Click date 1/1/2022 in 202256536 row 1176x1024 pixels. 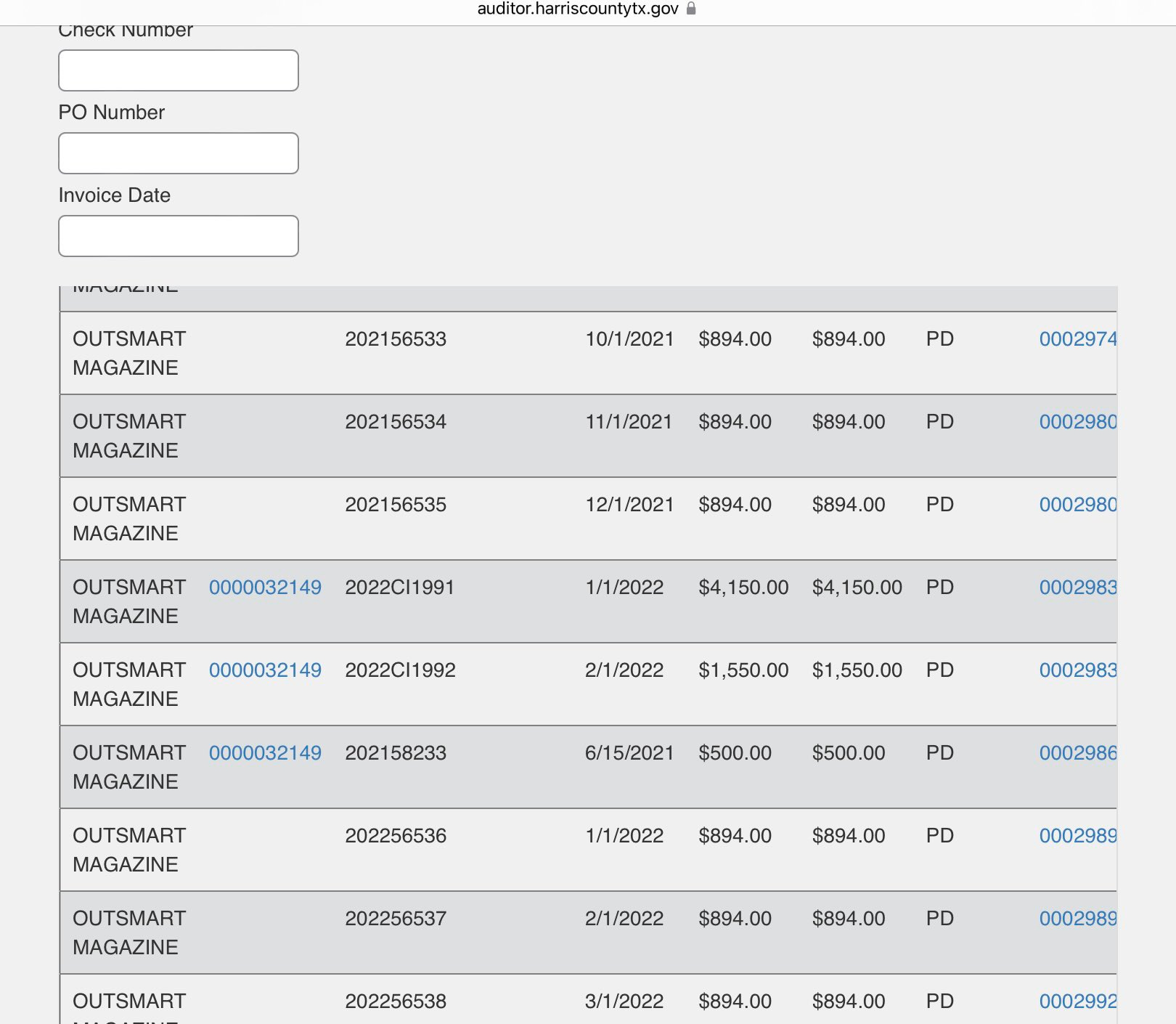(x=624, y=836)
